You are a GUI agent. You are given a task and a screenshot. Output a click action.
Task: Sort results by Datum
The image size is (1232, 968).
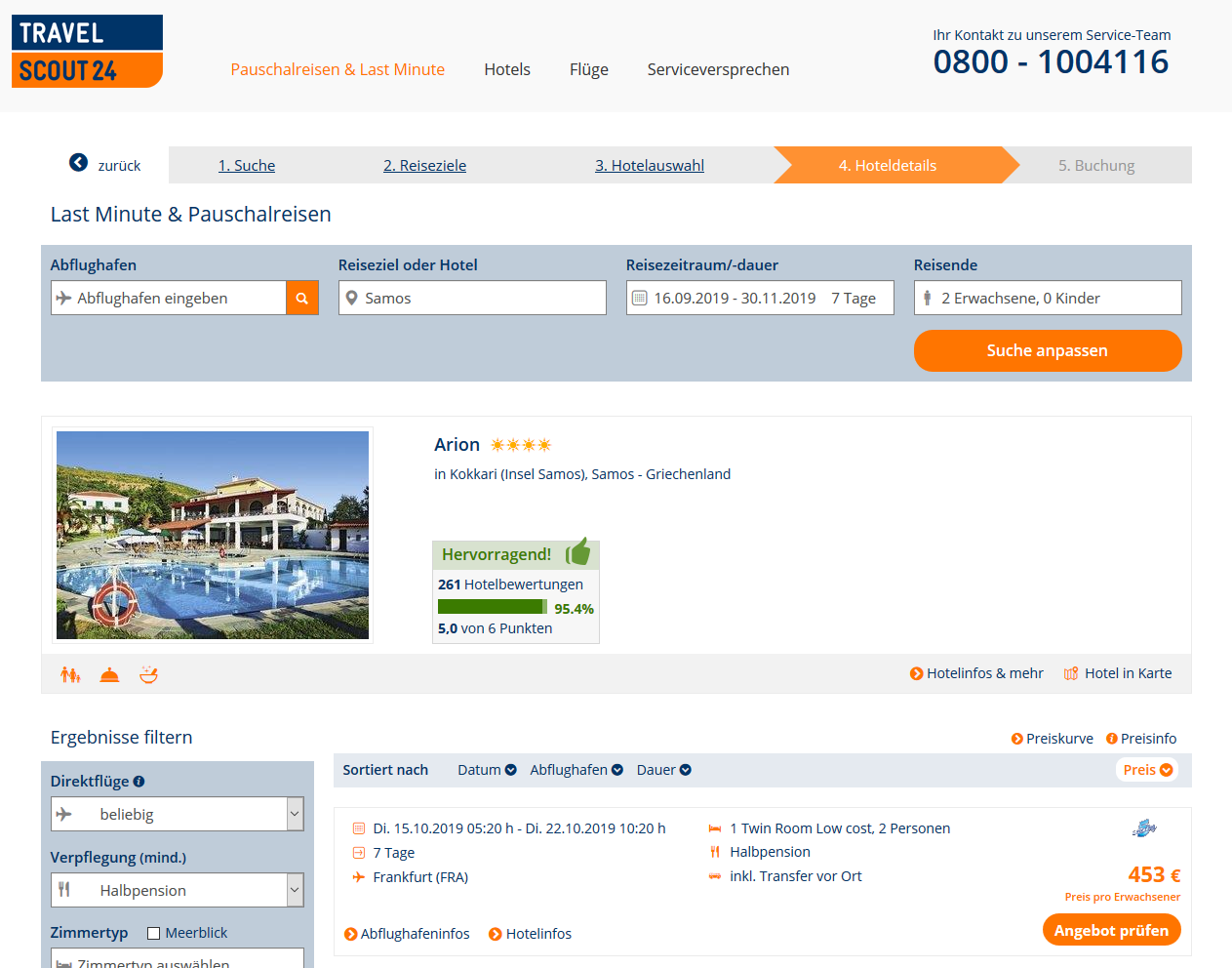(487, 770)
